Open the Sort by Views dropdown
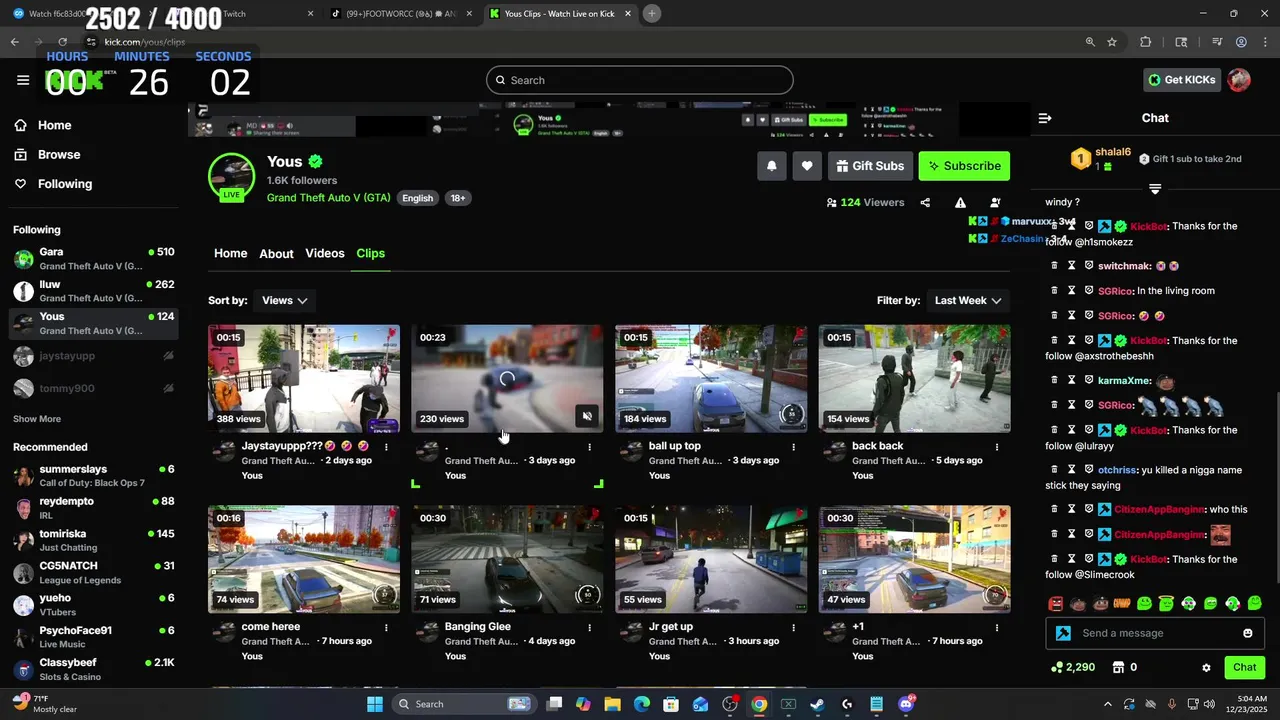The height and width of the screenshot is (720, 1280). 285,300
